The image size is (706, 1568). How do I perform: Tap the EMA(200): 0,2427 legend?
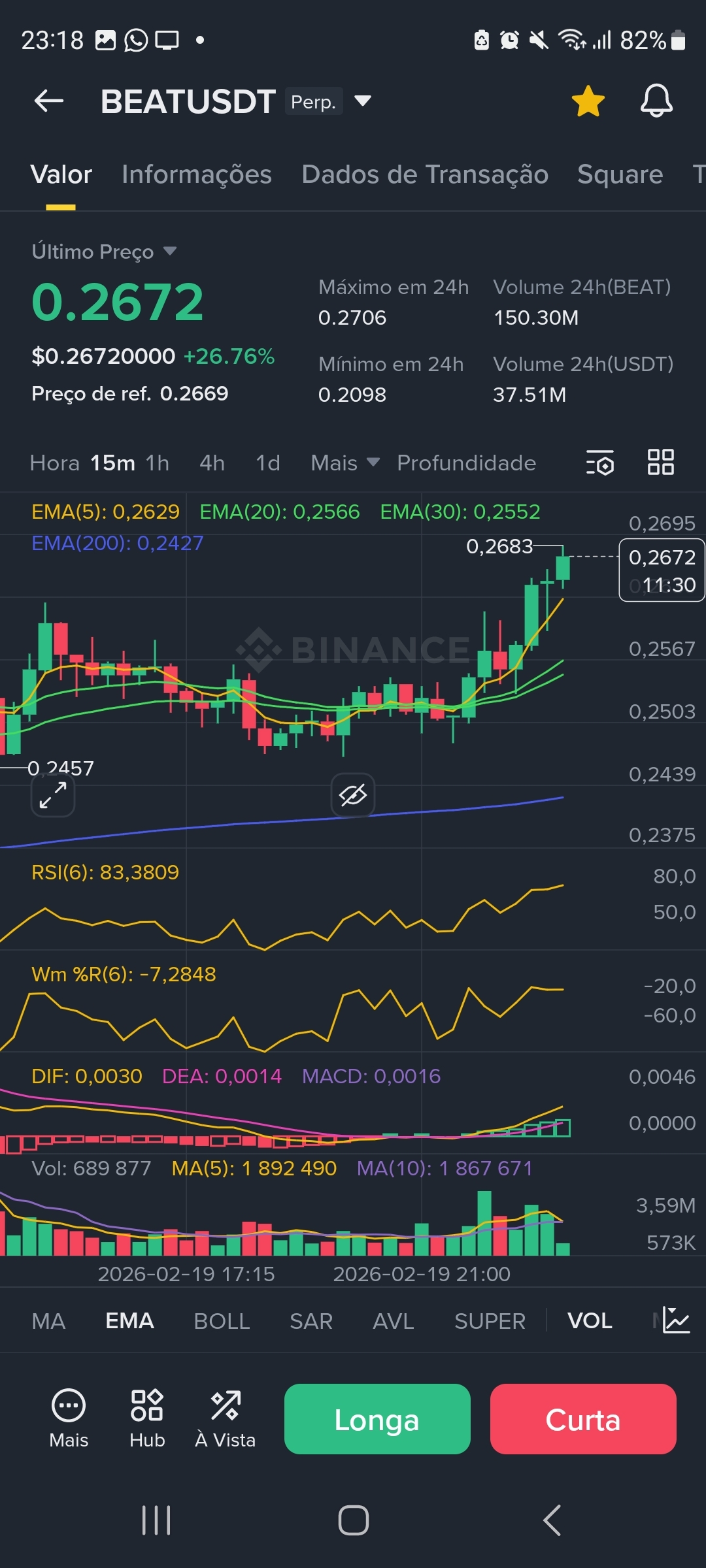(x=118, y=543)
